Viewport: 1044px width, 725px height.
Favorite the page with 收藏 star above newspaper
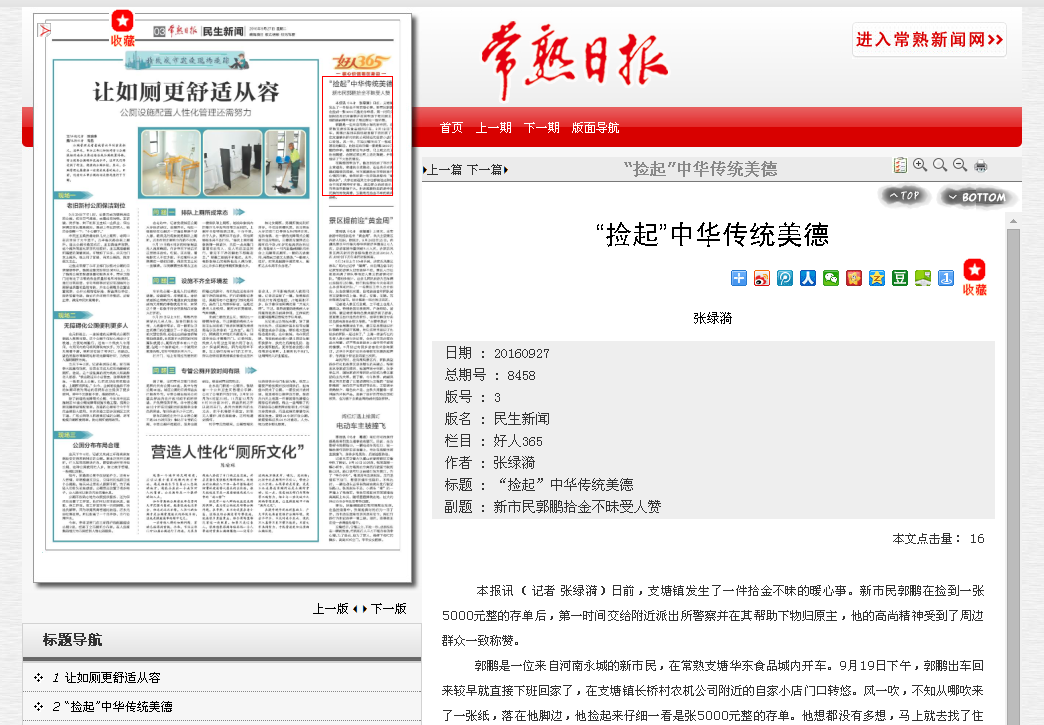[x=123, y=29]
